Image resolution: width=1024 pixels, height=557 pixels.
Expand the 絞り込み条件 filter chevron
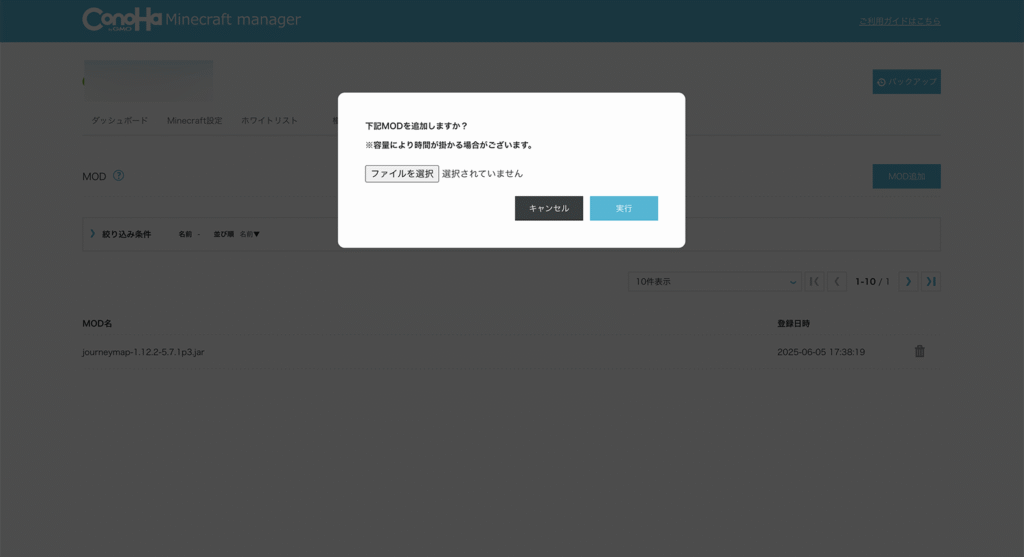coord(92,234)
